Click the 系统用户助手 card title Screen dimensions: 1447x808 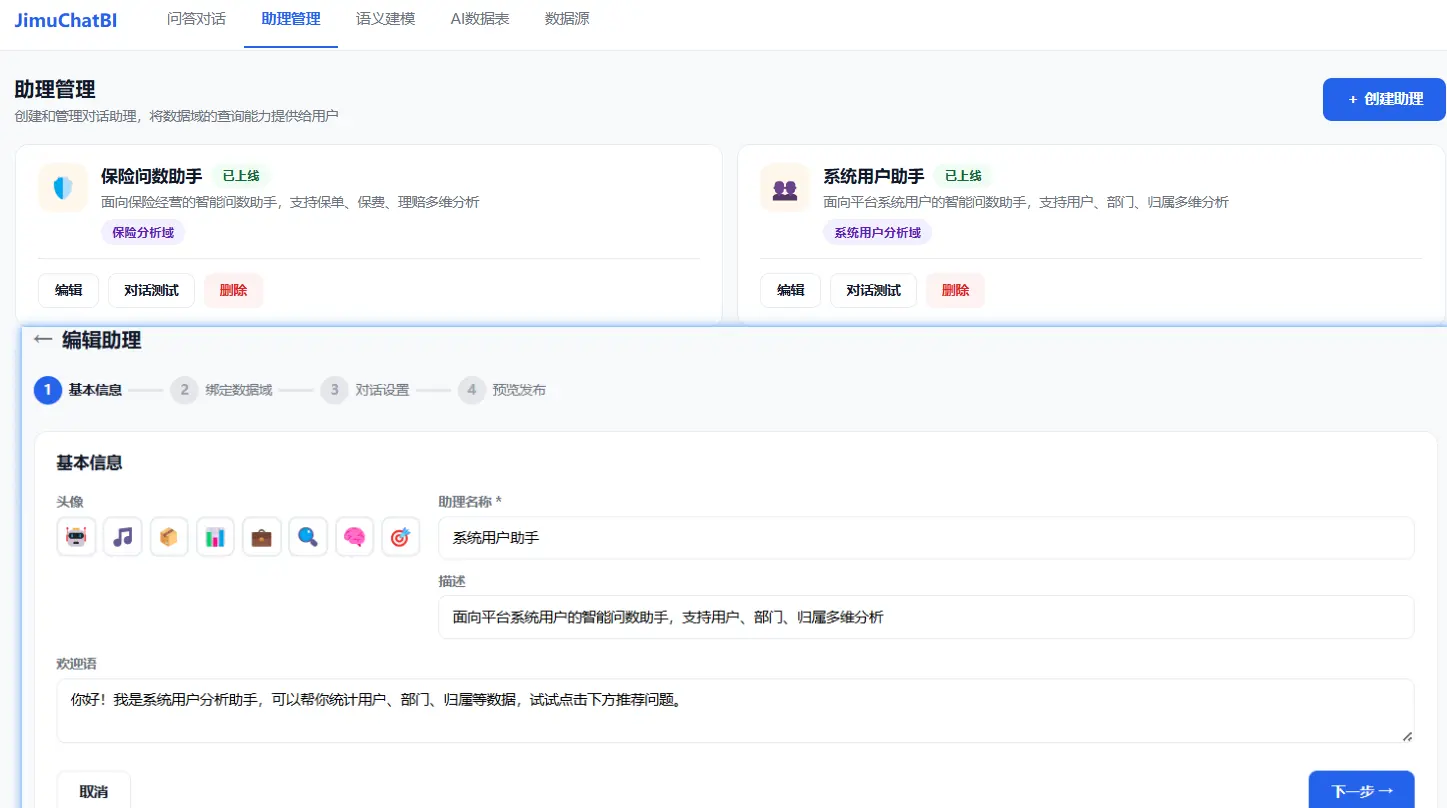pos(873,176)
